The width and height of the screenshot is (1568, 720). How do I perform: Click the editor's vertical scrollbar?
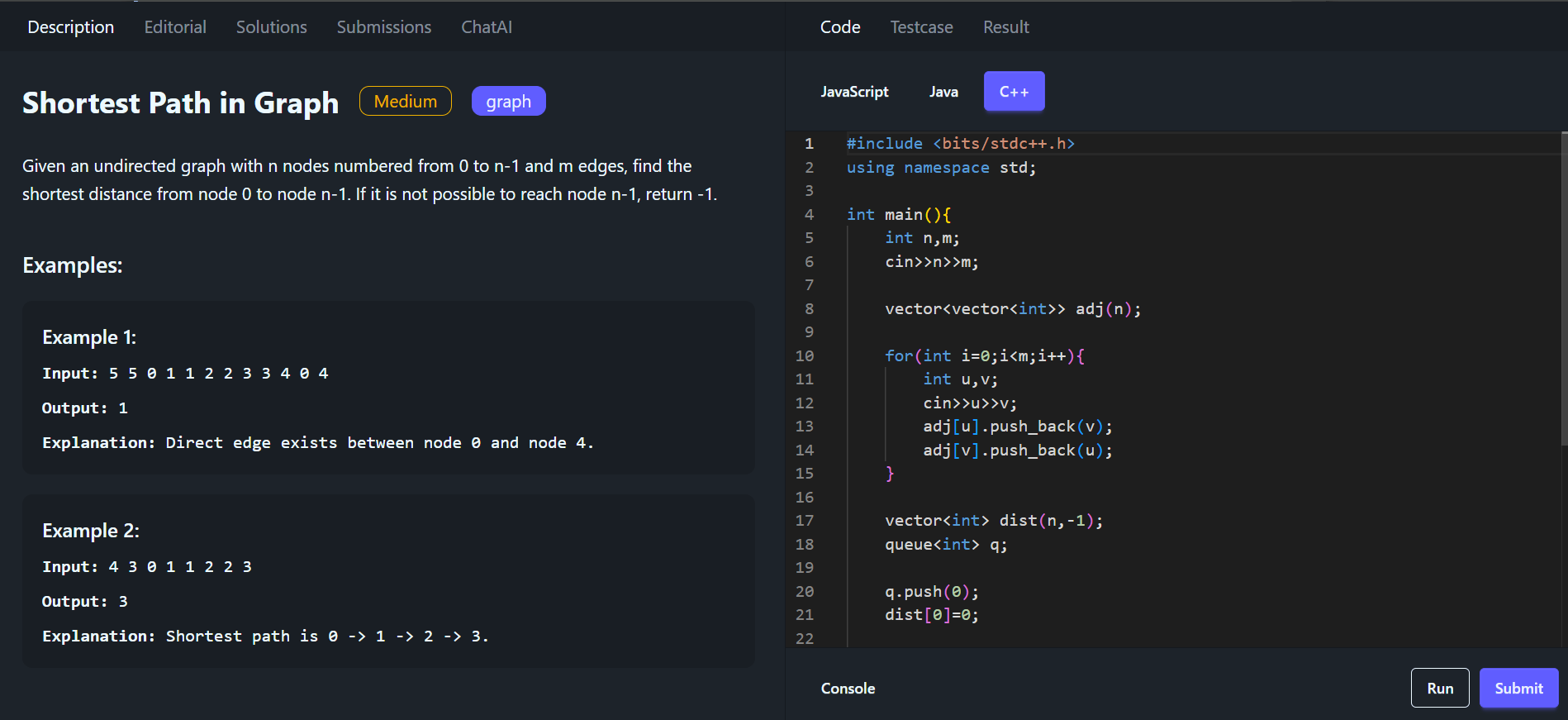(x=1564, y=289)
